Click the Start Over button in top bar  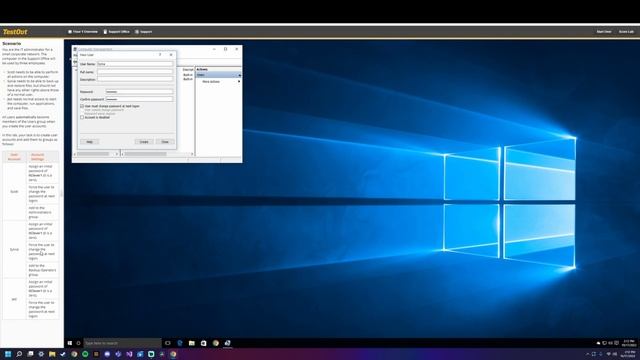point(604,31)
